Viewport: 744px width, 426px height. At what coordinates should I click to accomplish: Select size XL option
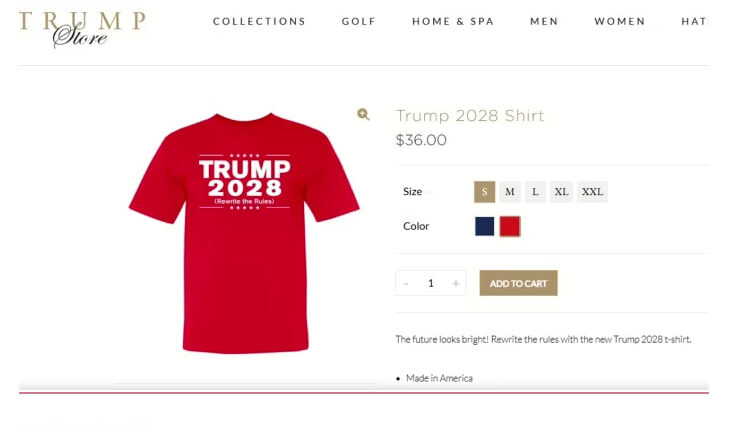tap(561, 192)
